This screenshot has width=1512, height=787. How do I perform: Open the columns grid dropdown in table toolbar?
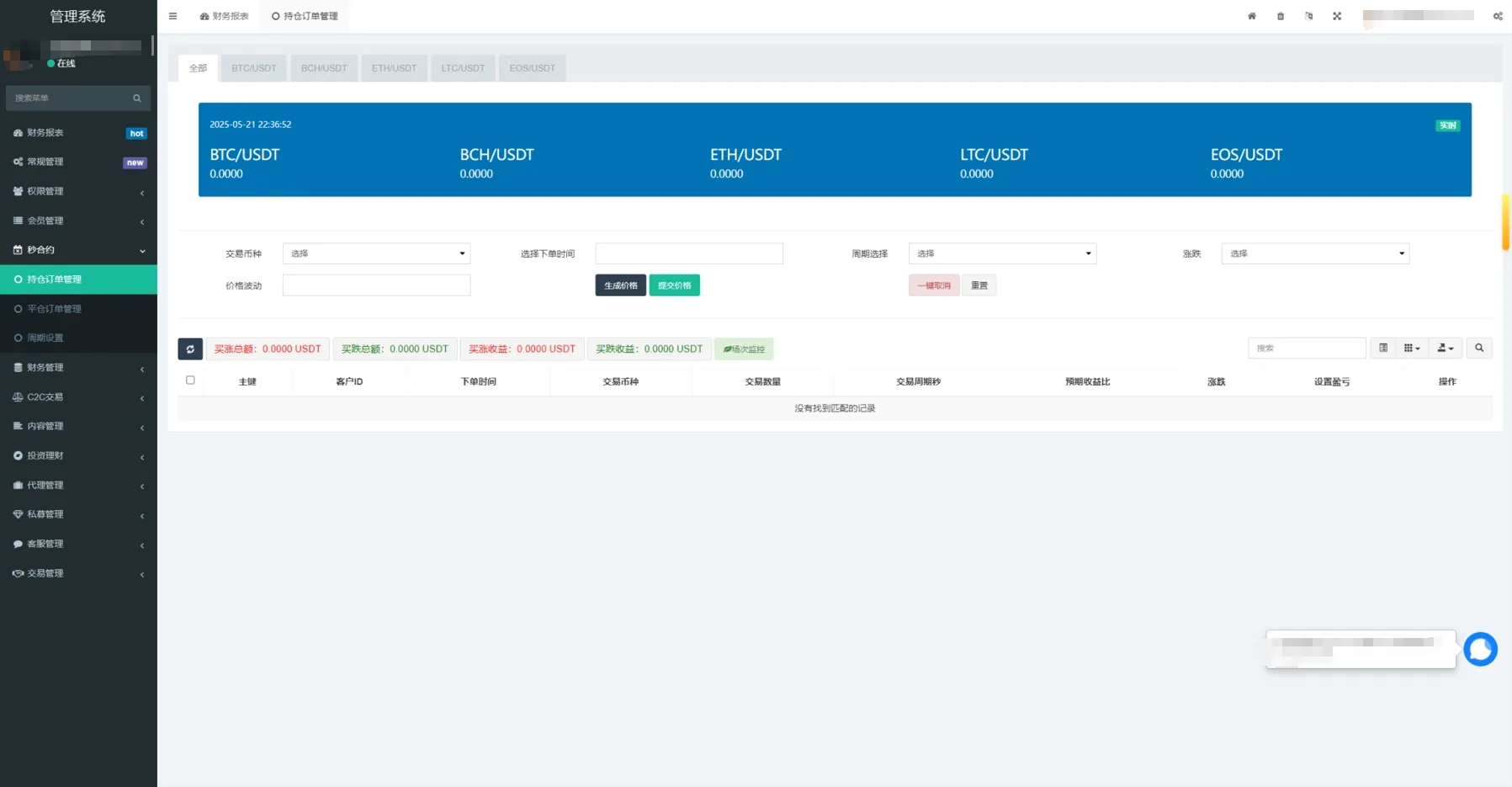coord(1411,348)
